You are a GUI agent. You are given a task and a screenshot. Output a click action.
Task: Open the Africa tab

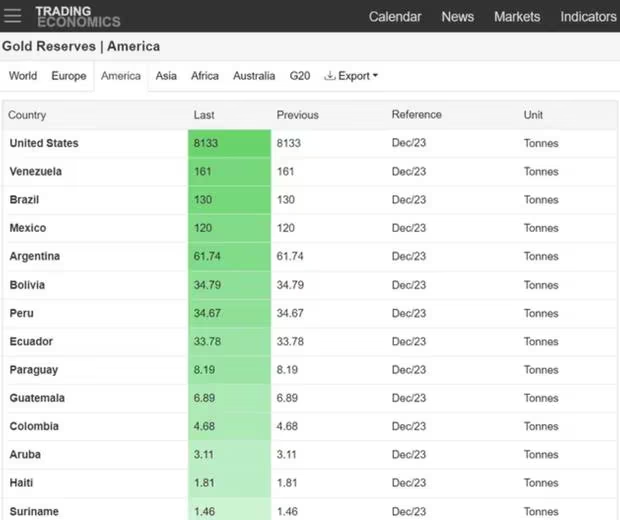[205, 76]
